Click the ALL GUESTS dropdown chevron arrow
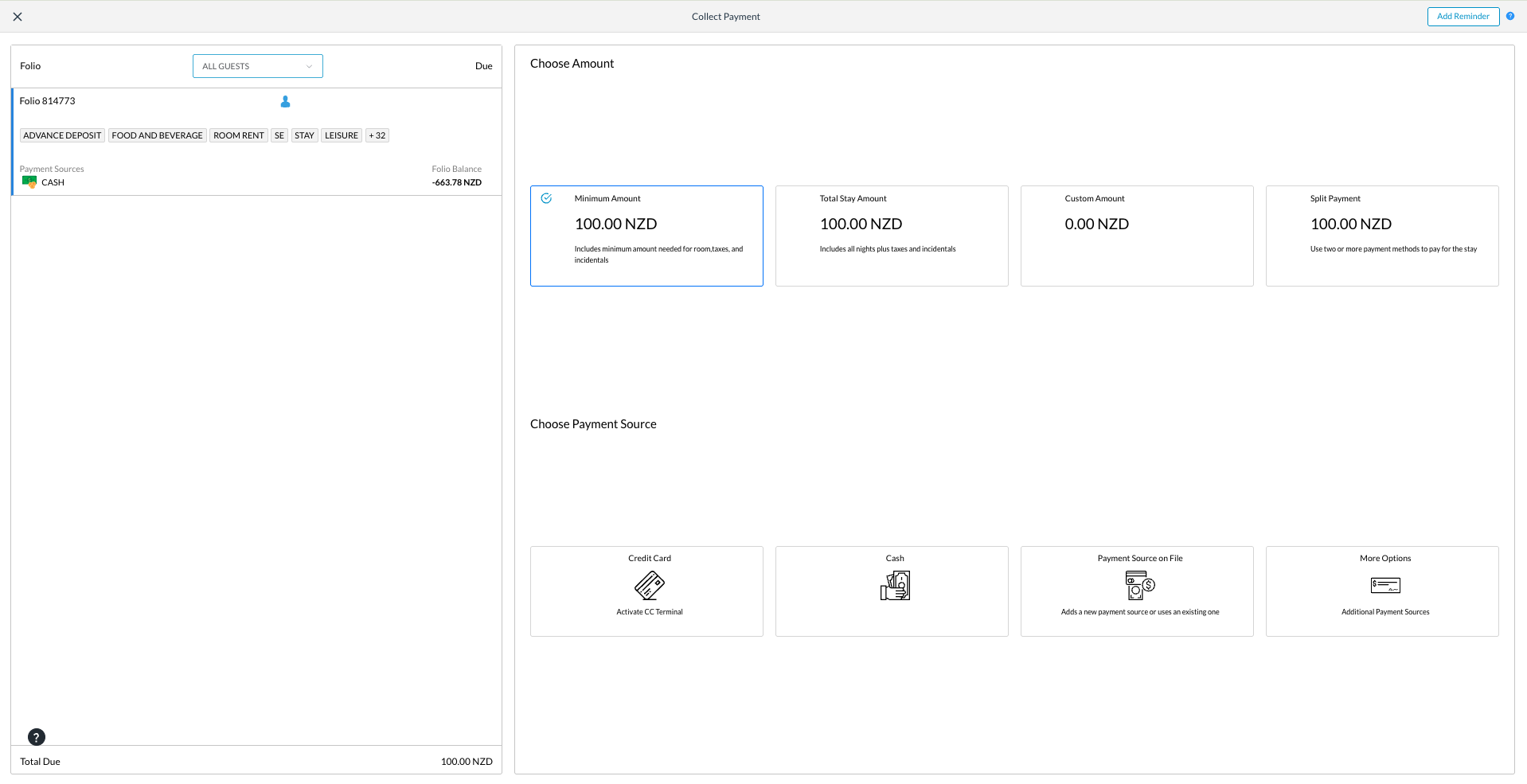The height and width of the screenshot is (784, 1527). tap(309, 67)
